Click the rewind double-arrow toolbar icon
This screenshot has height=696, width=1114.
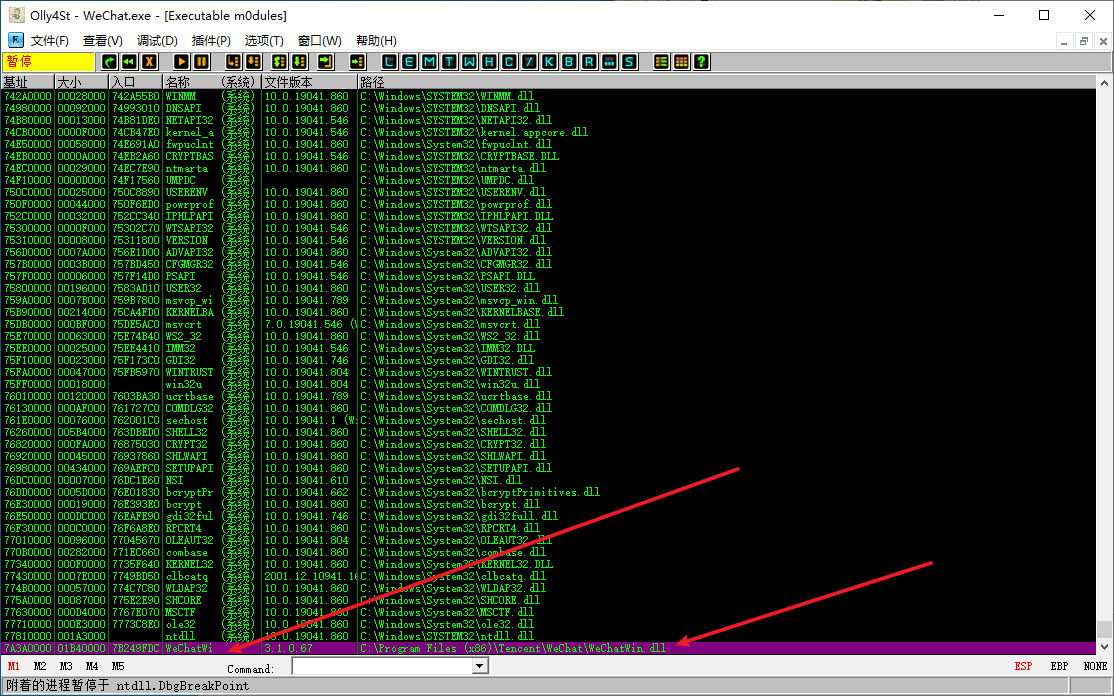pos(129,62)
